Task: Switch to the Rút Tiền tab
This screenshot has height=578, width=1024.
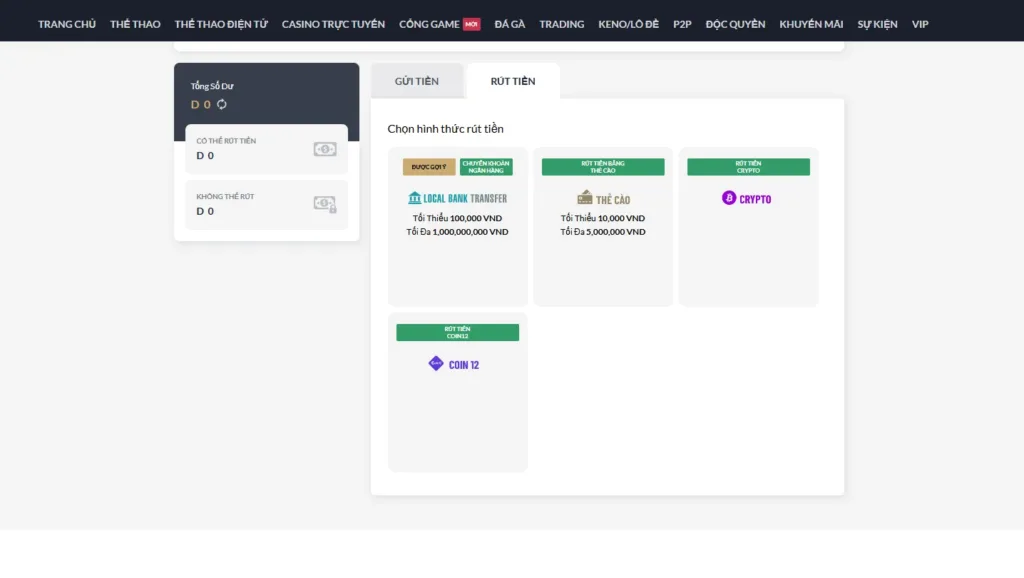Action: 512,81
